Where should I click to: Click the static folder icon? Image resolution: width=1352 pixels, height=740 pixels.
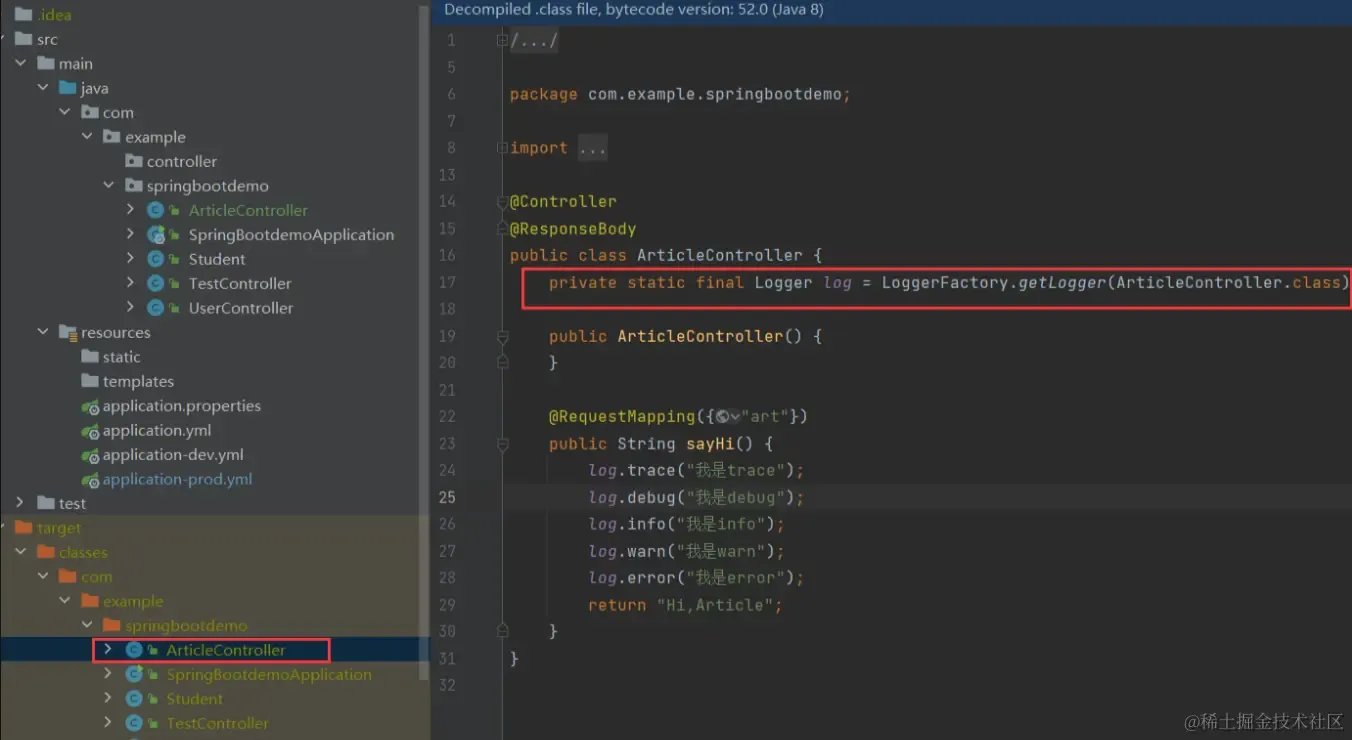[90, 357]
